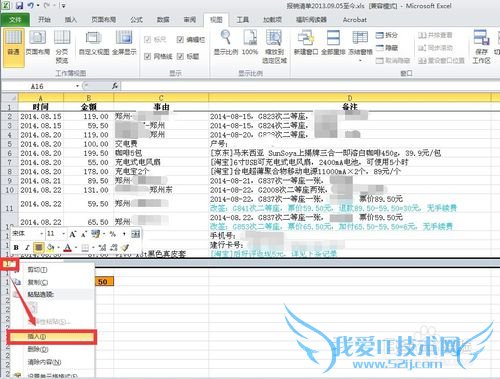Click merge and center icon in mini toolbar
Image resolution: width=500 pixels, height=379 pixels.
point(135,234)
